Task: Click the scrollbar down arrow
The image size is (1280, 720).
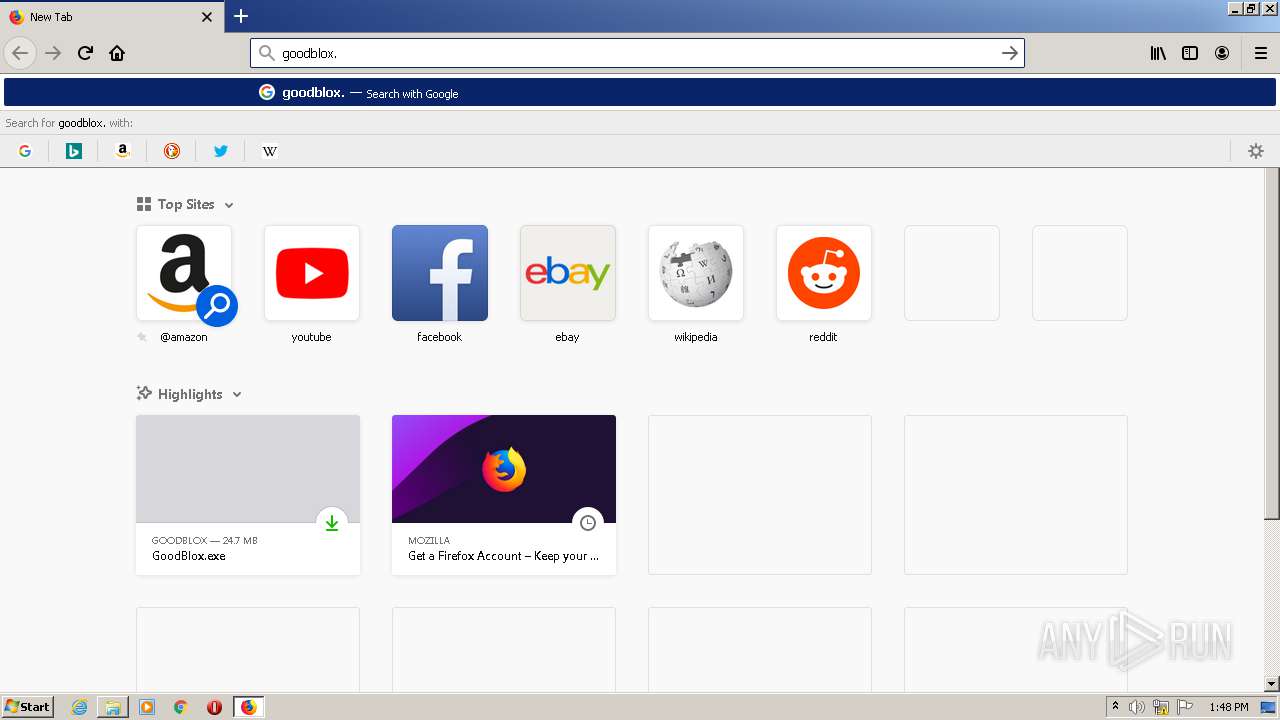Action: pos(1272,684)
